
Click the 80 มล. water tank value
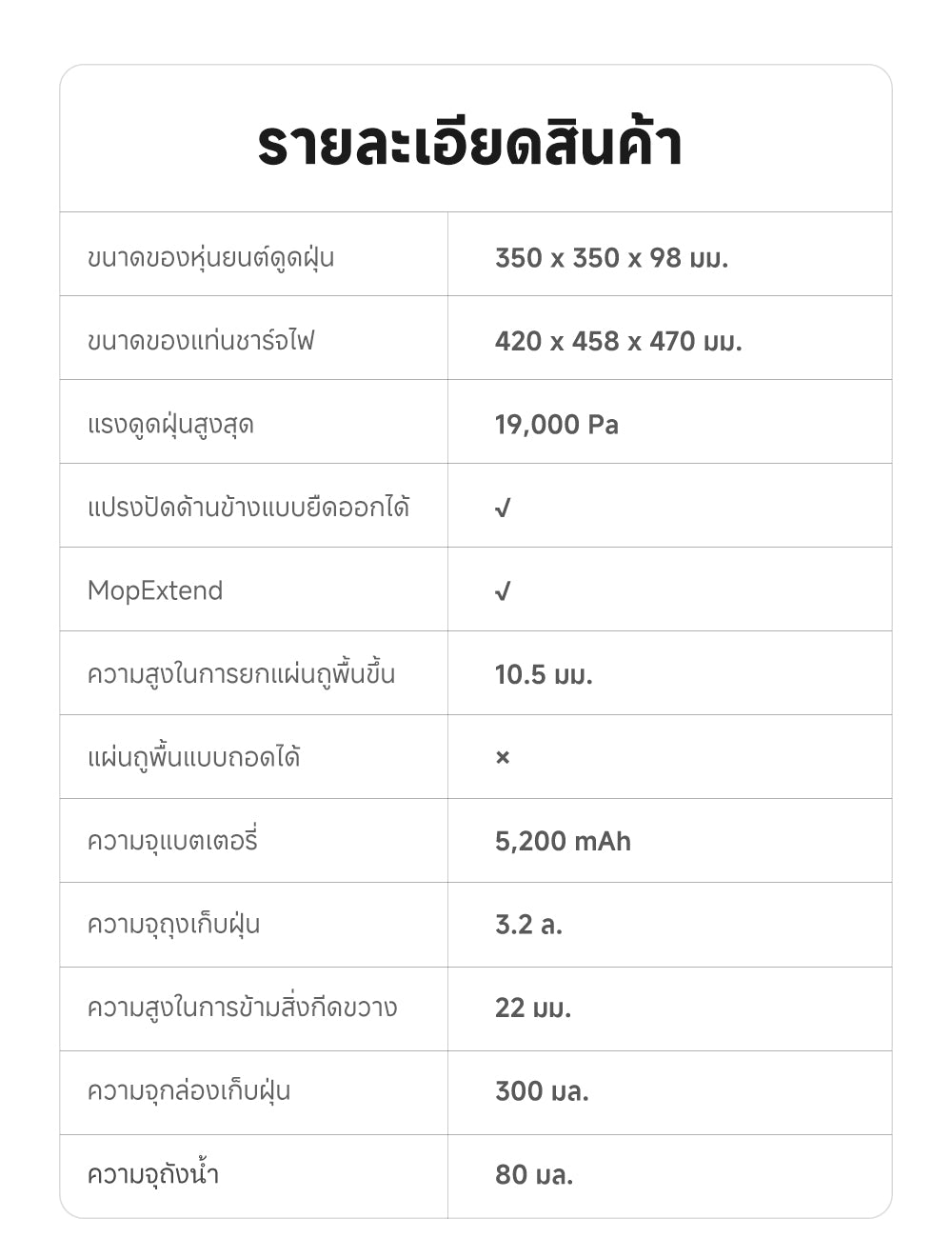pyautogui.click(x=534, y=1174)
